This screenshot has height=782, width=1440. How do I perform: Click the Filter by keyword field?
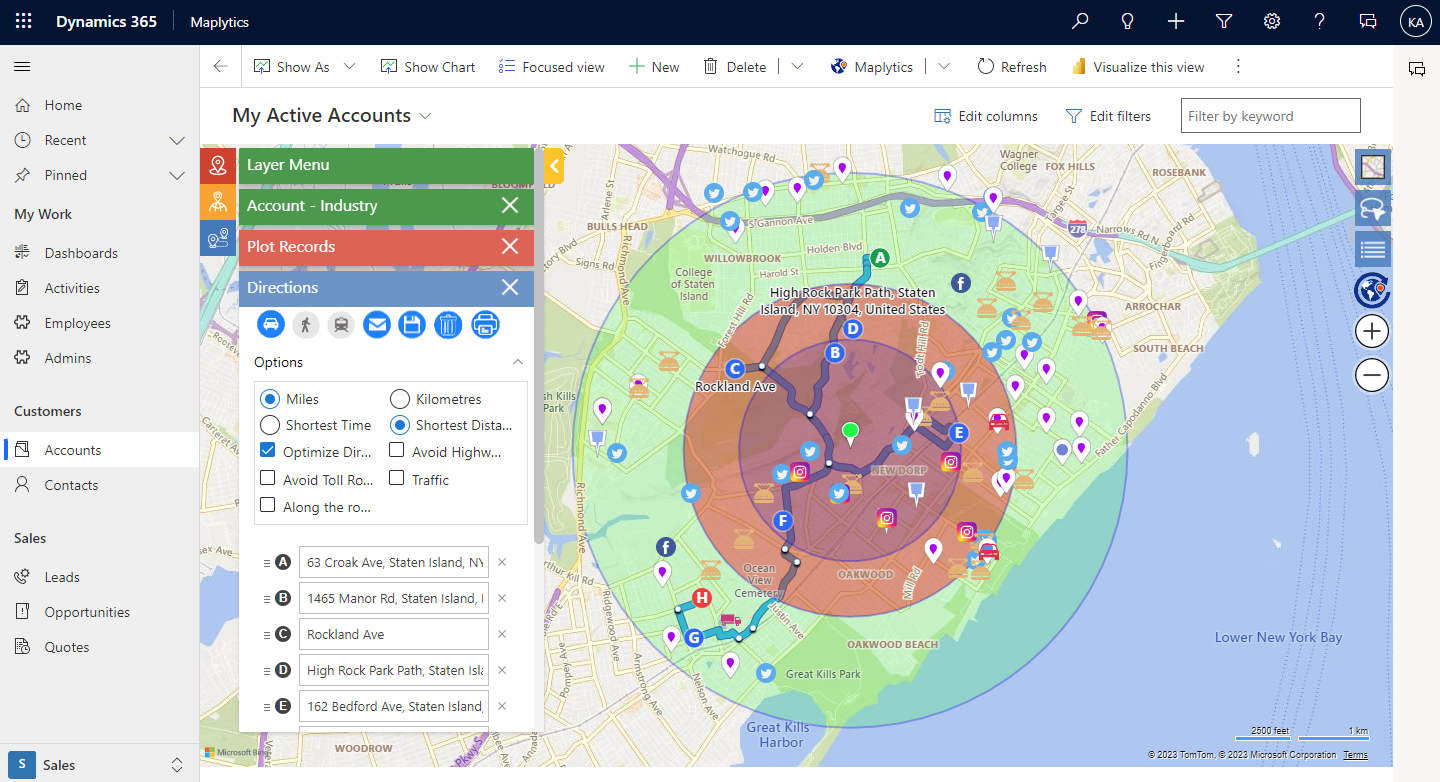click(1271, 116)
